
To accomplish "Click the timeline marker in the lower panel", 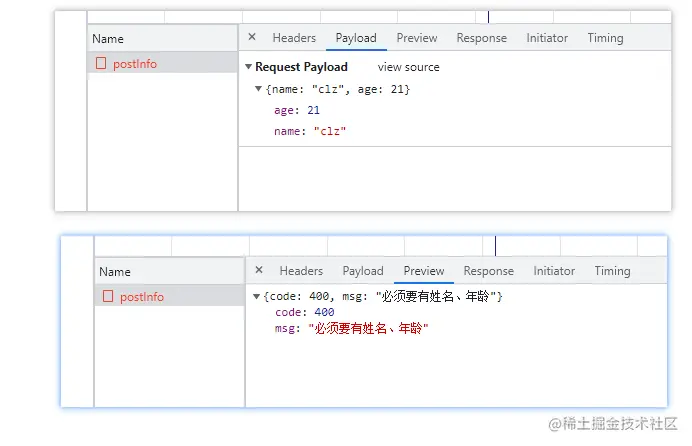I will click(495, 246).
